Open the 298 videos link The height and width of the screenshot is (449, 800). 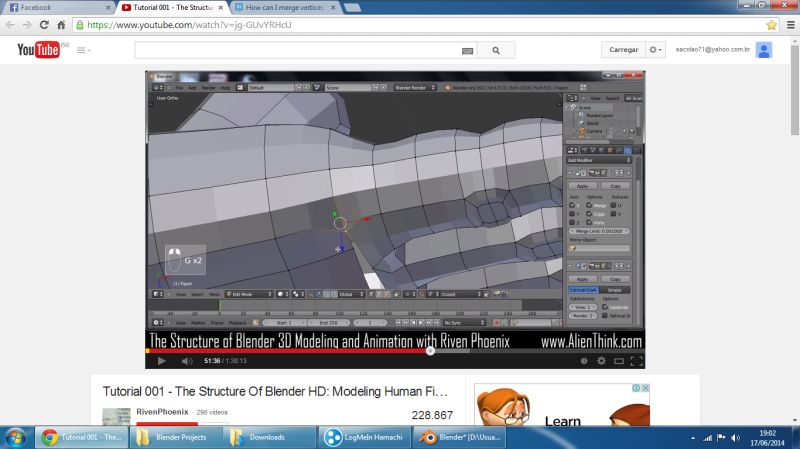pos(212,412)
